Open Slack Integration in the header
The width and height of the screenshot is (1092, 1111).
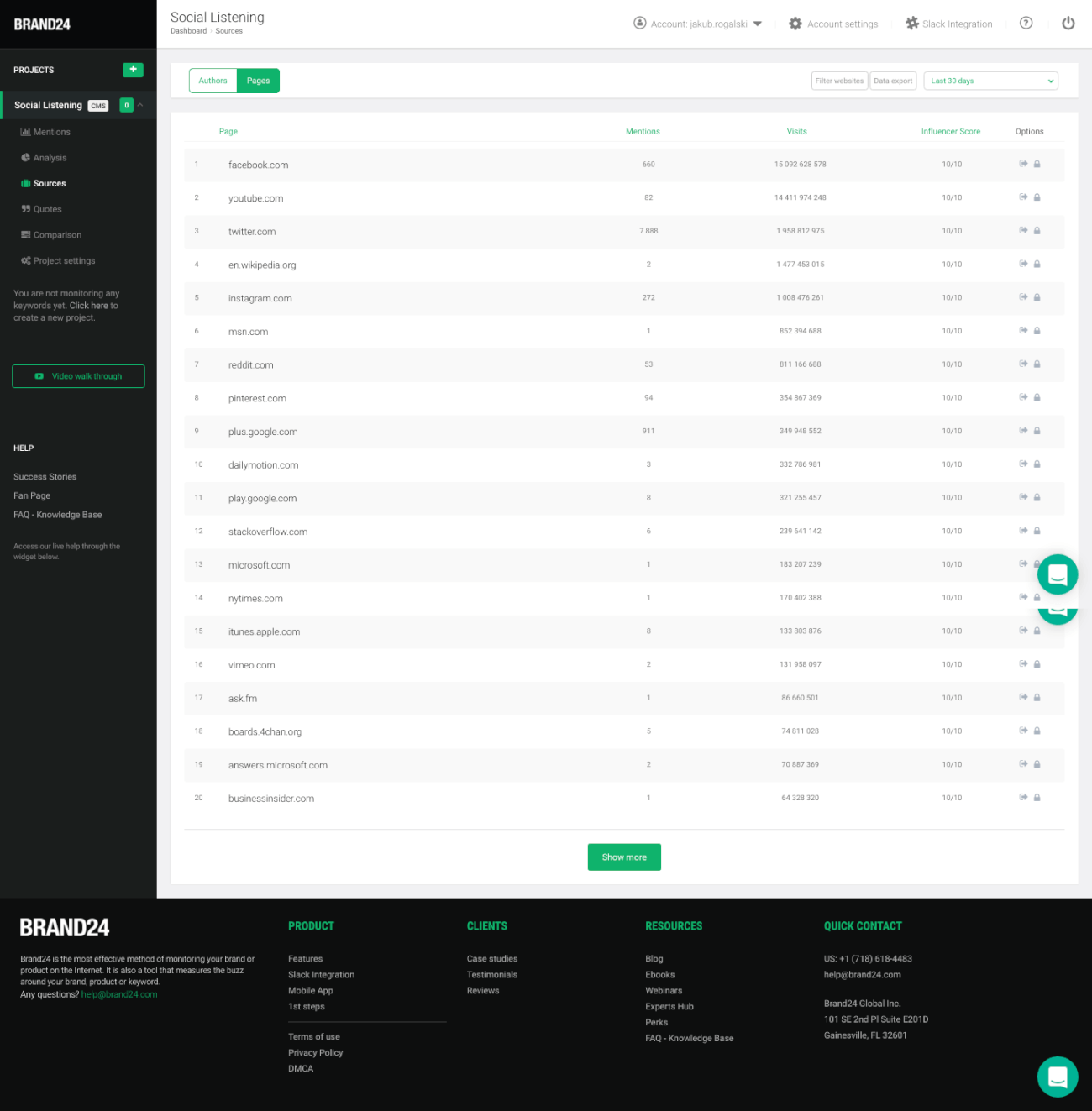click(949, 24)
